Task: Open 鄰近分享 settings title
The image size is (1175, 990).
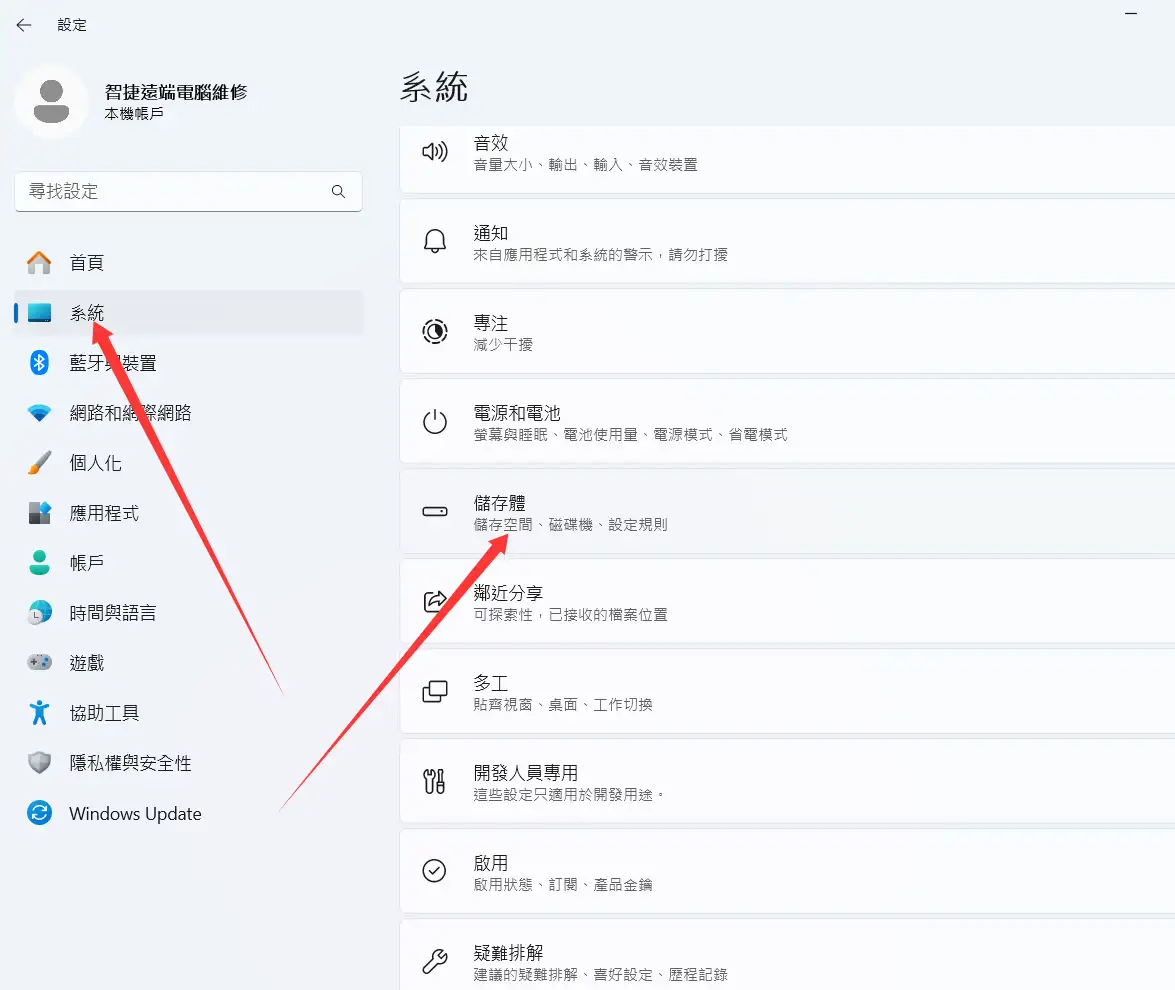Action: (x=508, y=593)
